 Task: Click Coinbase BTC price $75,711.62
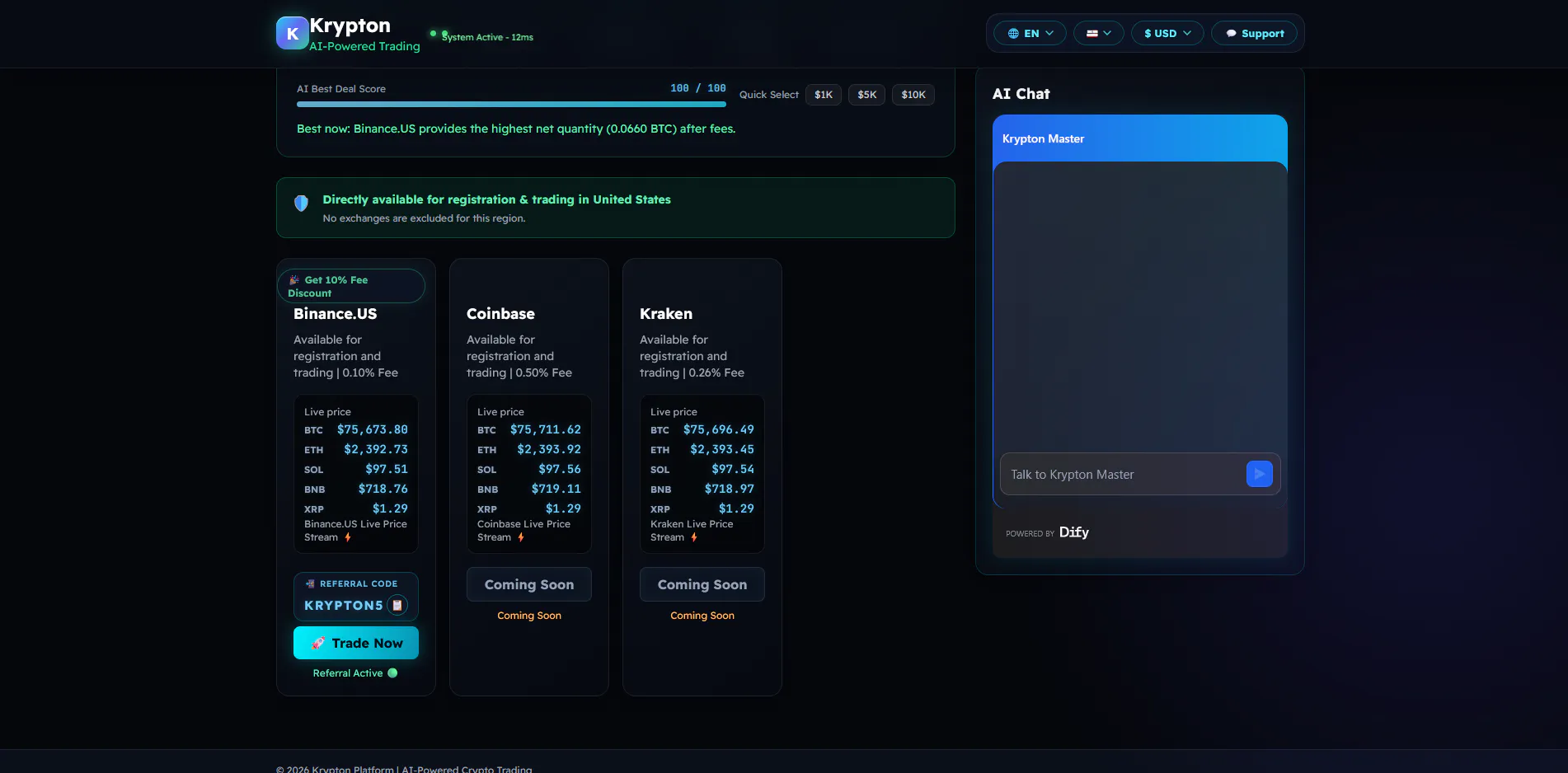(546, 429)
